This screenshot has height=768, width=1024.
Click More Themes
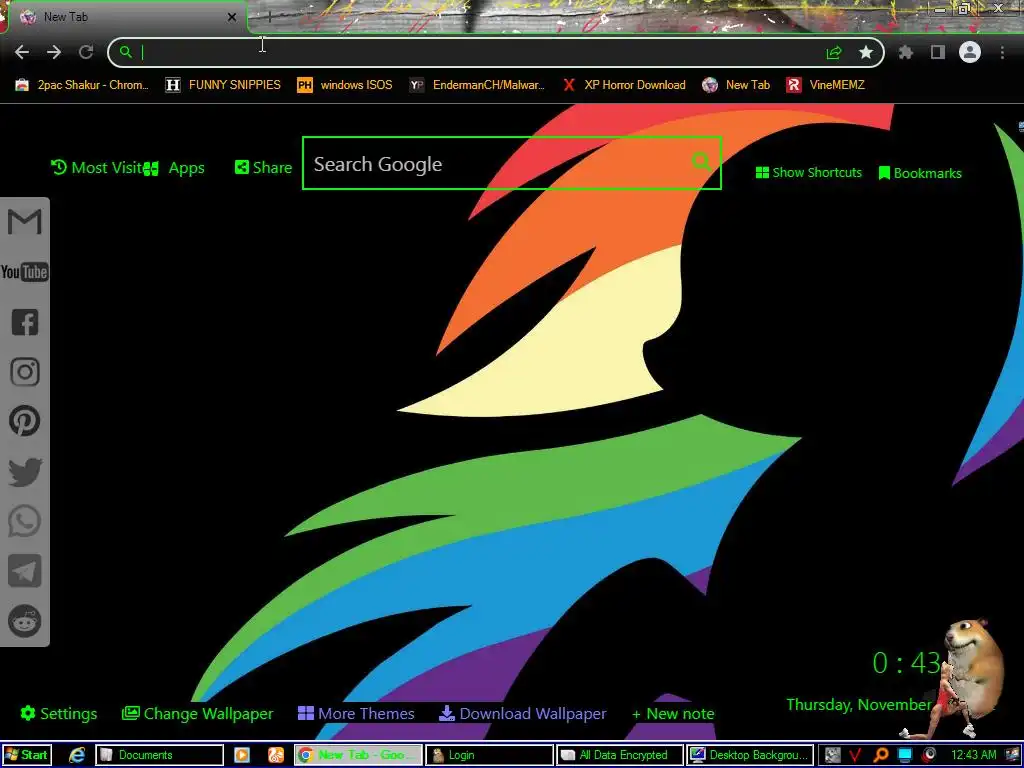pos(356,713)
